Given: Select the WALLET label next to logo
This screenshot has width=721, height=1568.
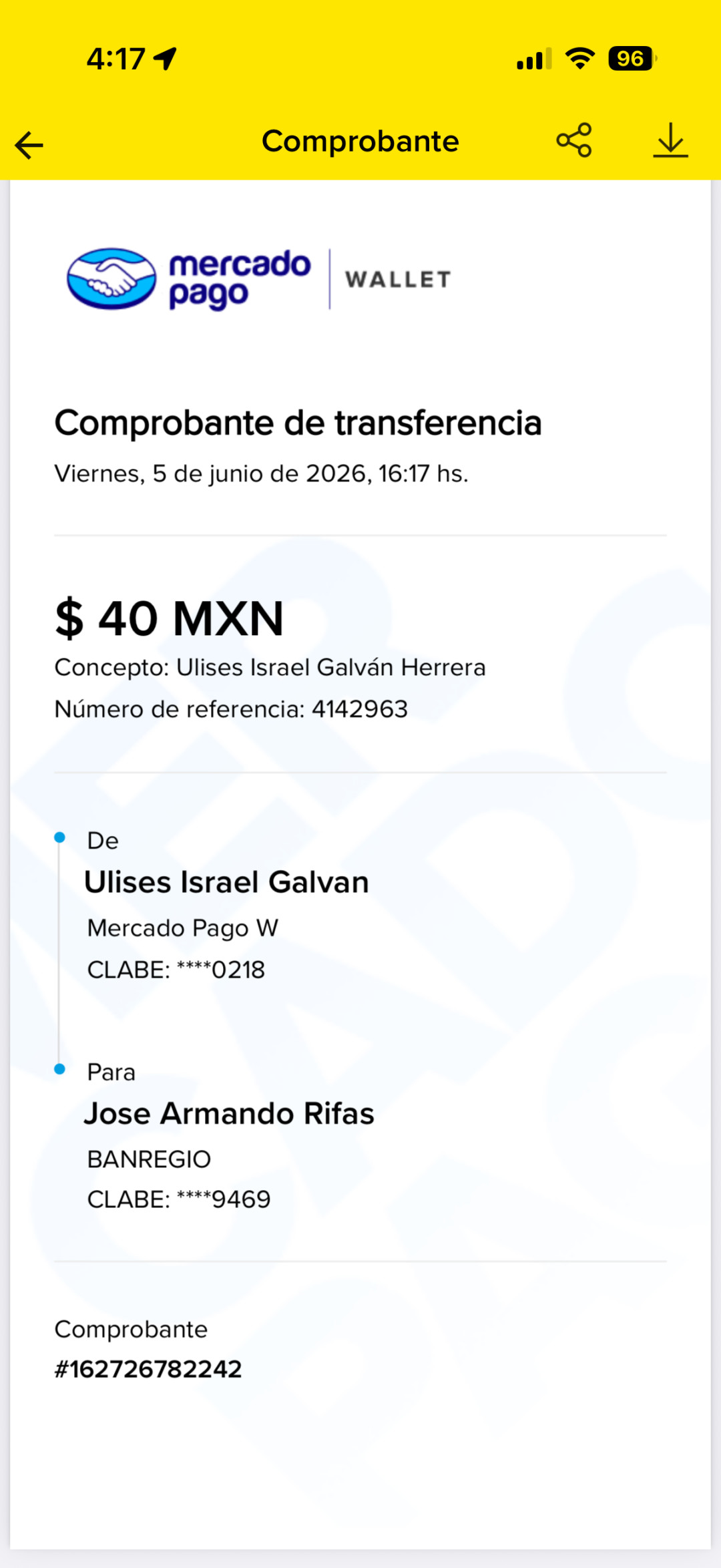Looking at the screenshot, I should coord(399,280).
